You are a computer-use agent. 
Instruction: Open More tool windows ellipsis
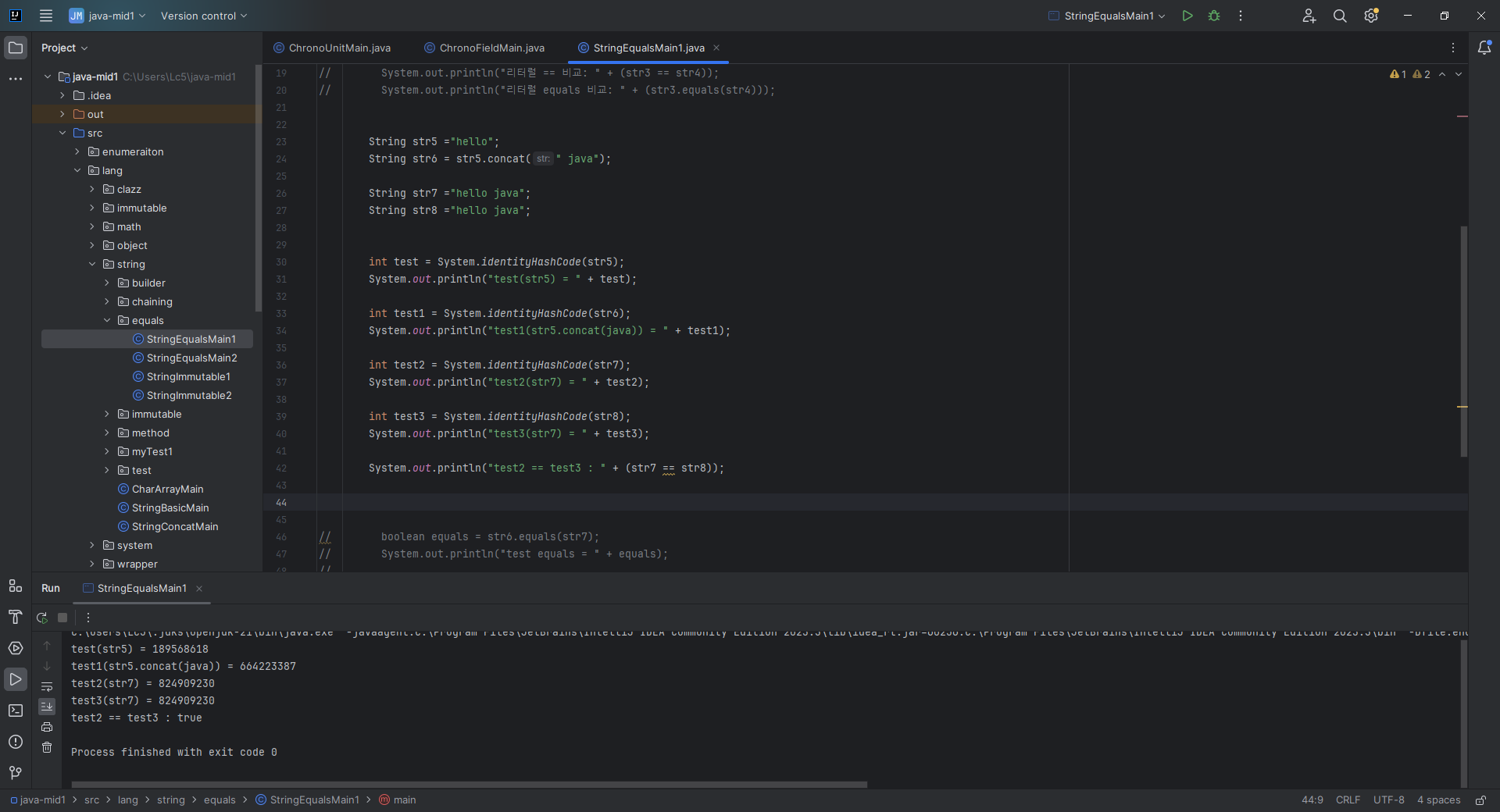(x=16, y=79)
